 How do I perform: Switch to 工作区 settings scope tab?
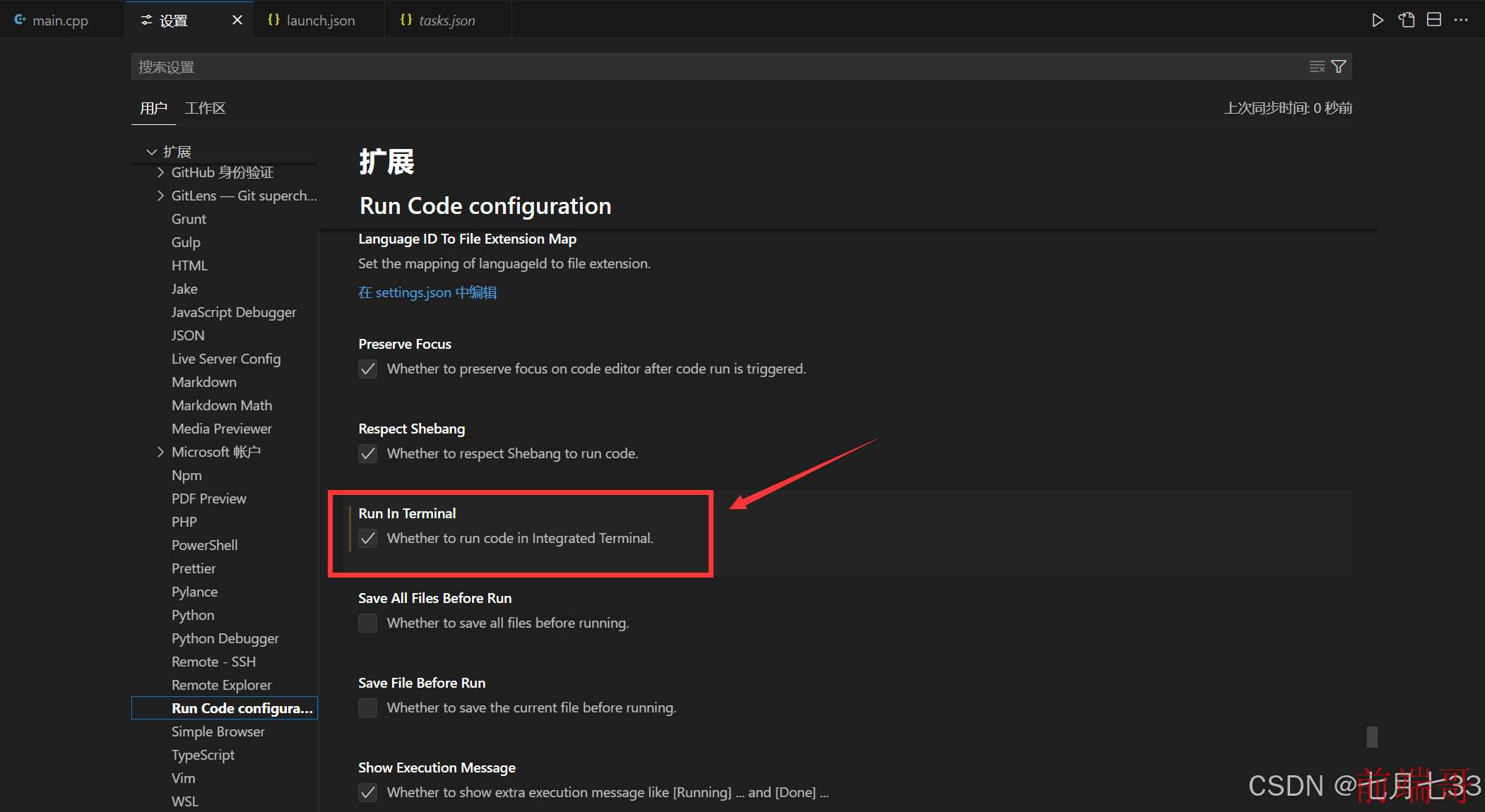205,108
